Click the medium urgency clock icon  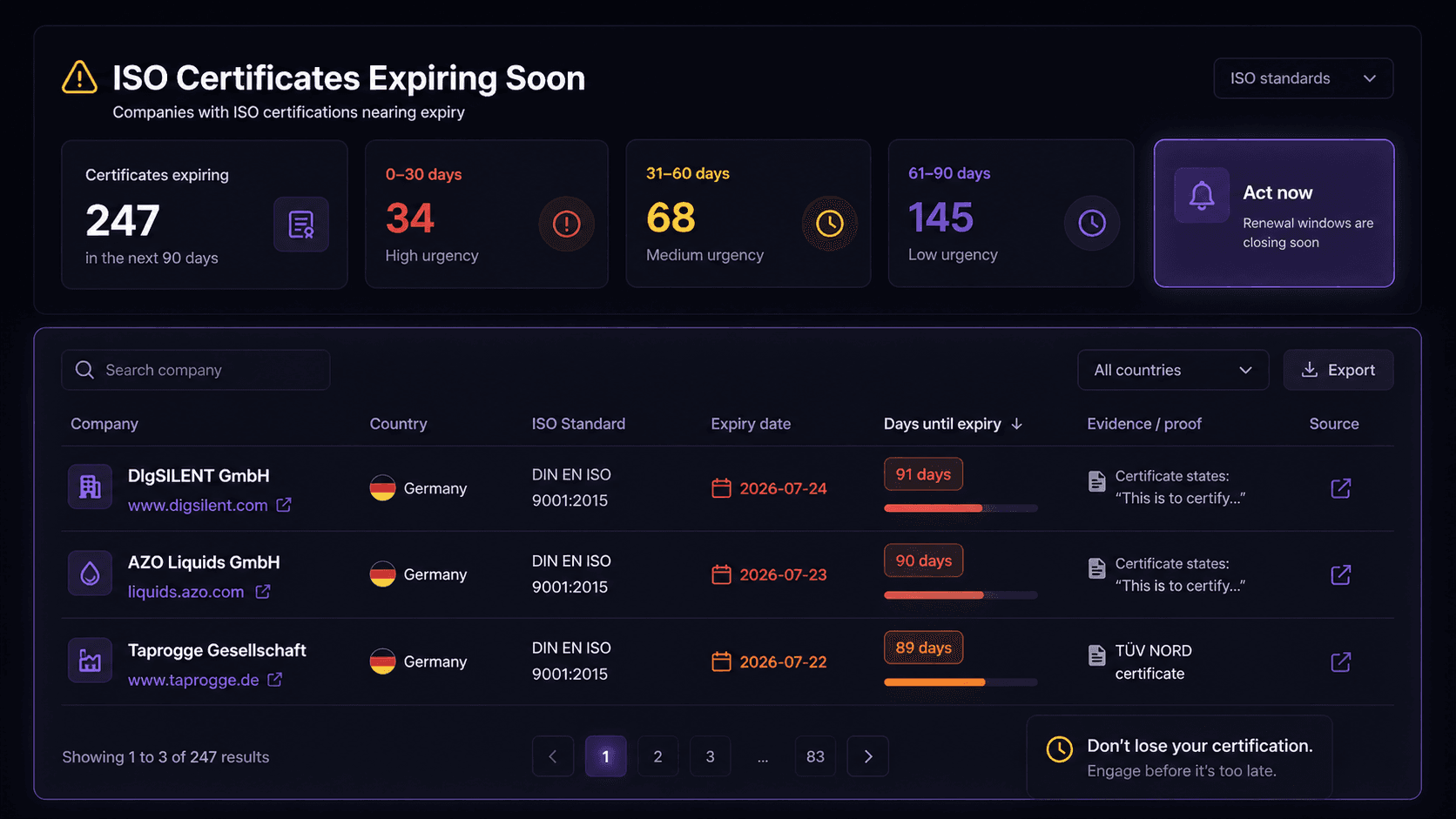(x=829, y=224)
